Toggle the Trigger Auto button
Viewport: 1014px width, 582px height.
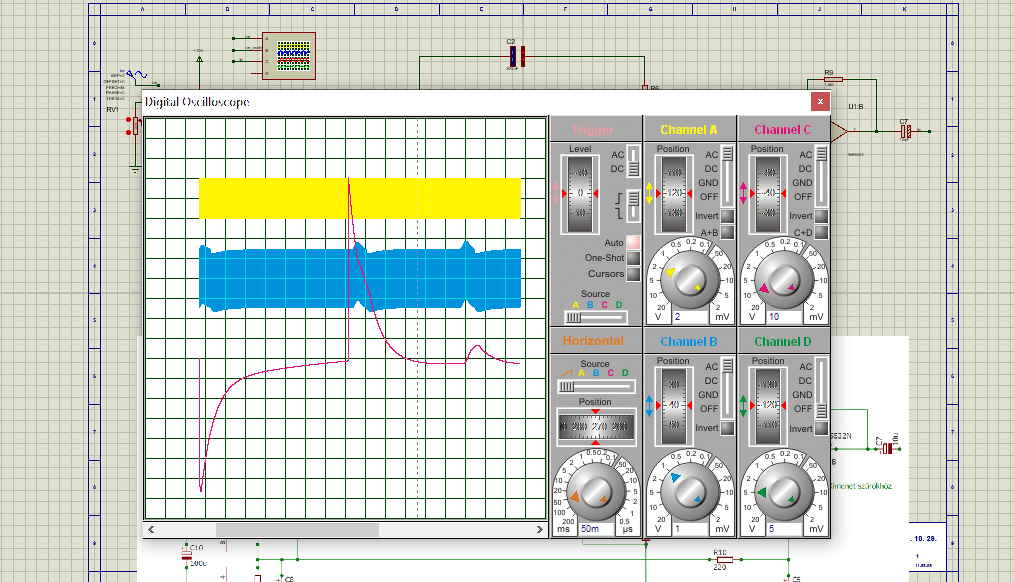633,242
